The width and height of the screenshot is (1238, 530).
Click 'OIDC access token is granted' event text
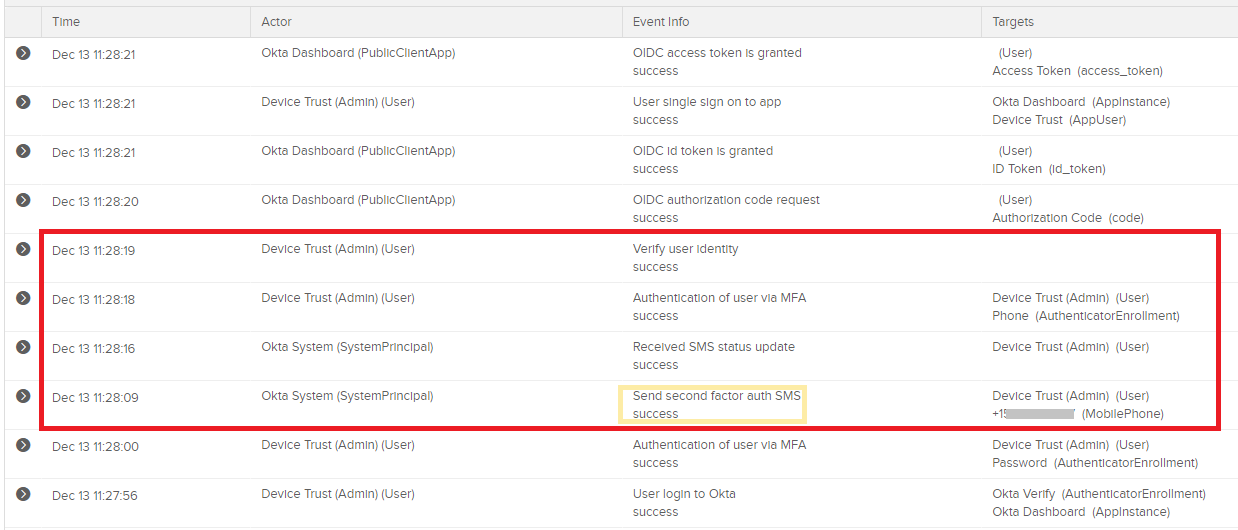click(717, 53)
